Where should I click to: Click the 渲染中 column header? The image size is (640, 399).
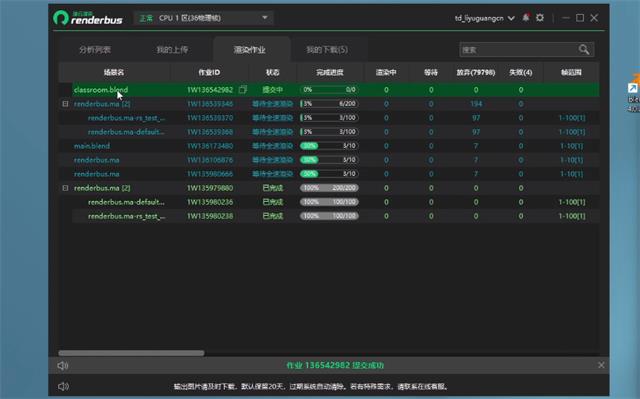(x=386, y=73)
